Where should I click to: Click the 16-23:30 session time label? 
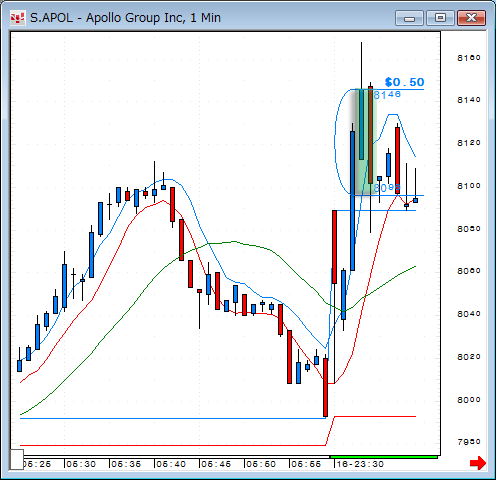pos(360,464)
